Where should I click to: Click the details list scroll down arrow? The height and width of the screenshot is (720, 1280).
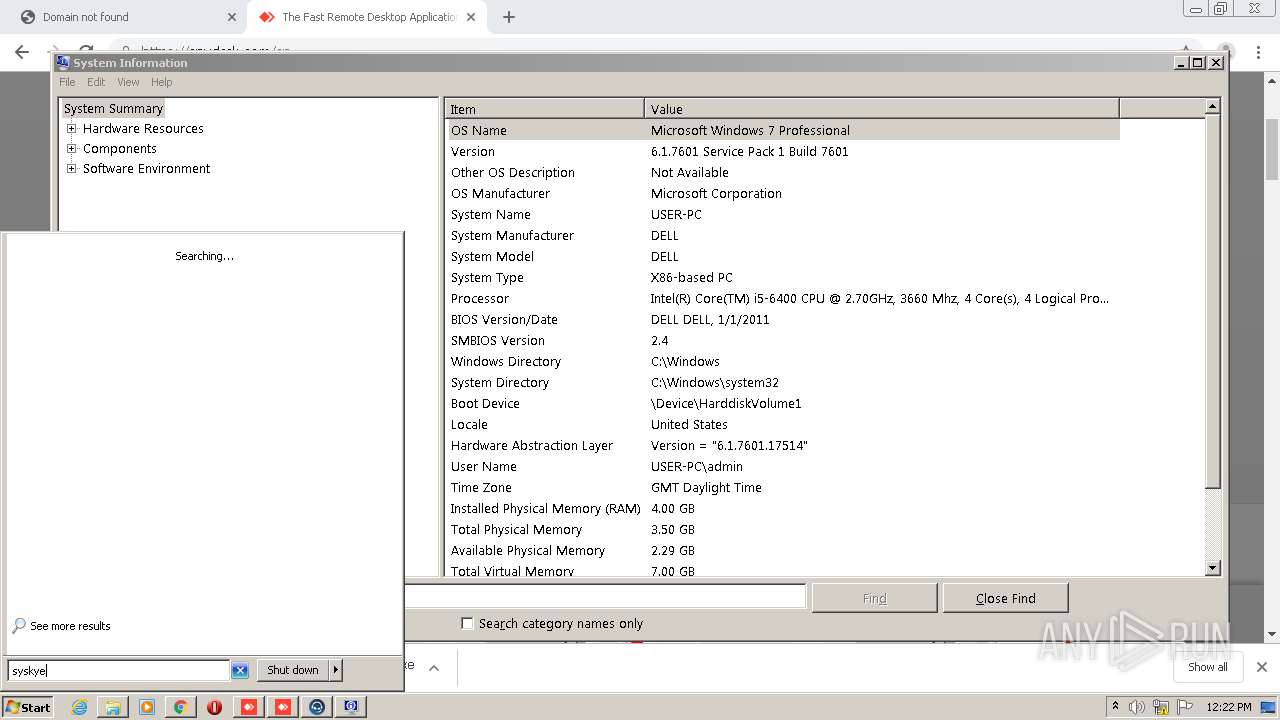click(x=1213, y=568)
